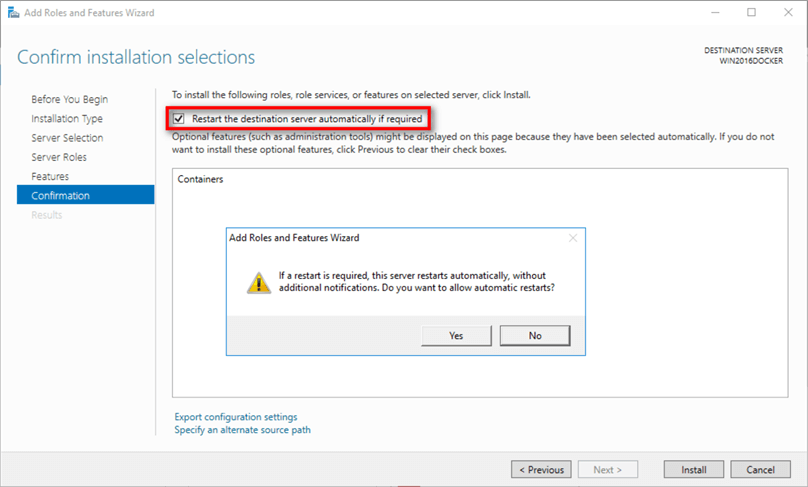Open the Installation Type step
Screen dimensions: 808x487
67,119
